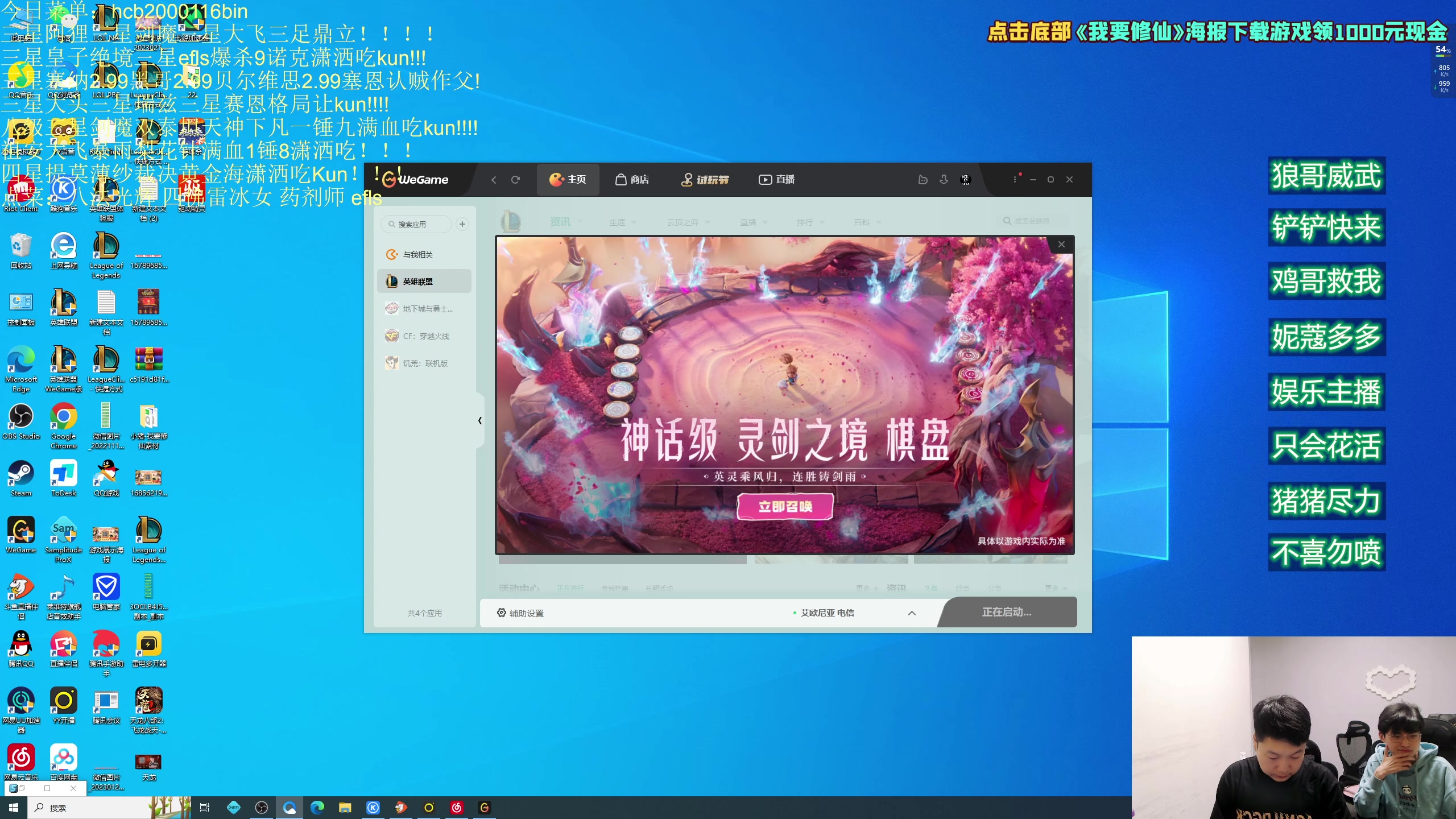
Task: Select 与我相关 in the sidebar
Action: point(424,255)
